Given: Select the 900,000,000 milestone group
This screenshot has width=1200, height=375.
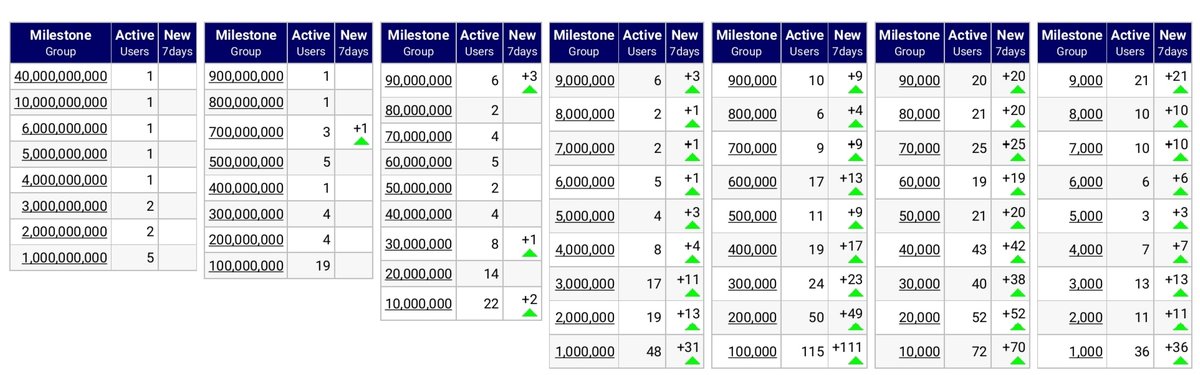Looking at the screenshot, I should pyautogui.click(x=246, y=76).
